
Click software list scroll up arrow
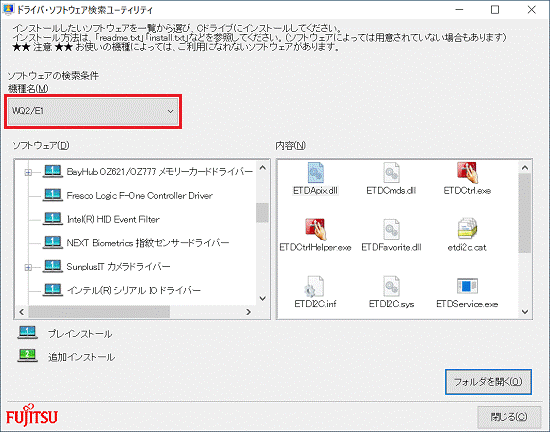[x=262, y=168]
